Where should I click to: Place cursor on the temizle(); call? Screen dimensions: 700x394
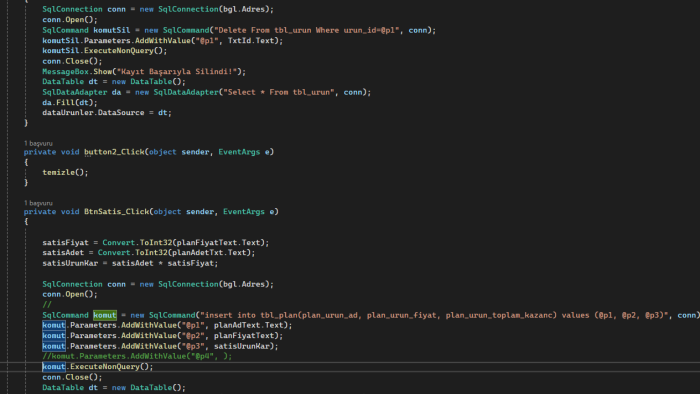tap(65, 172)
